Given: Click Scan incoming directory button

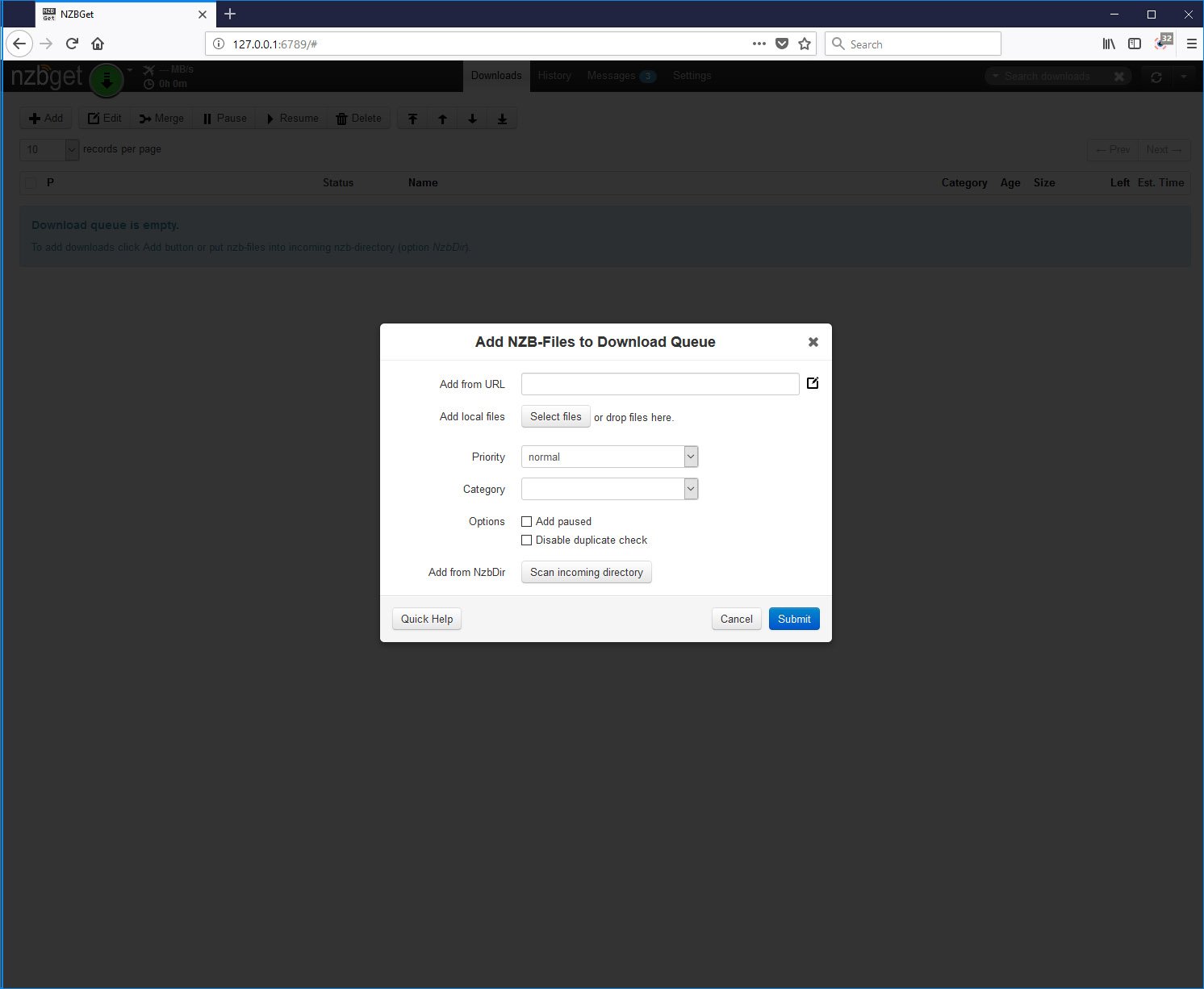Looking at the screenshot, I should point(587,572).
